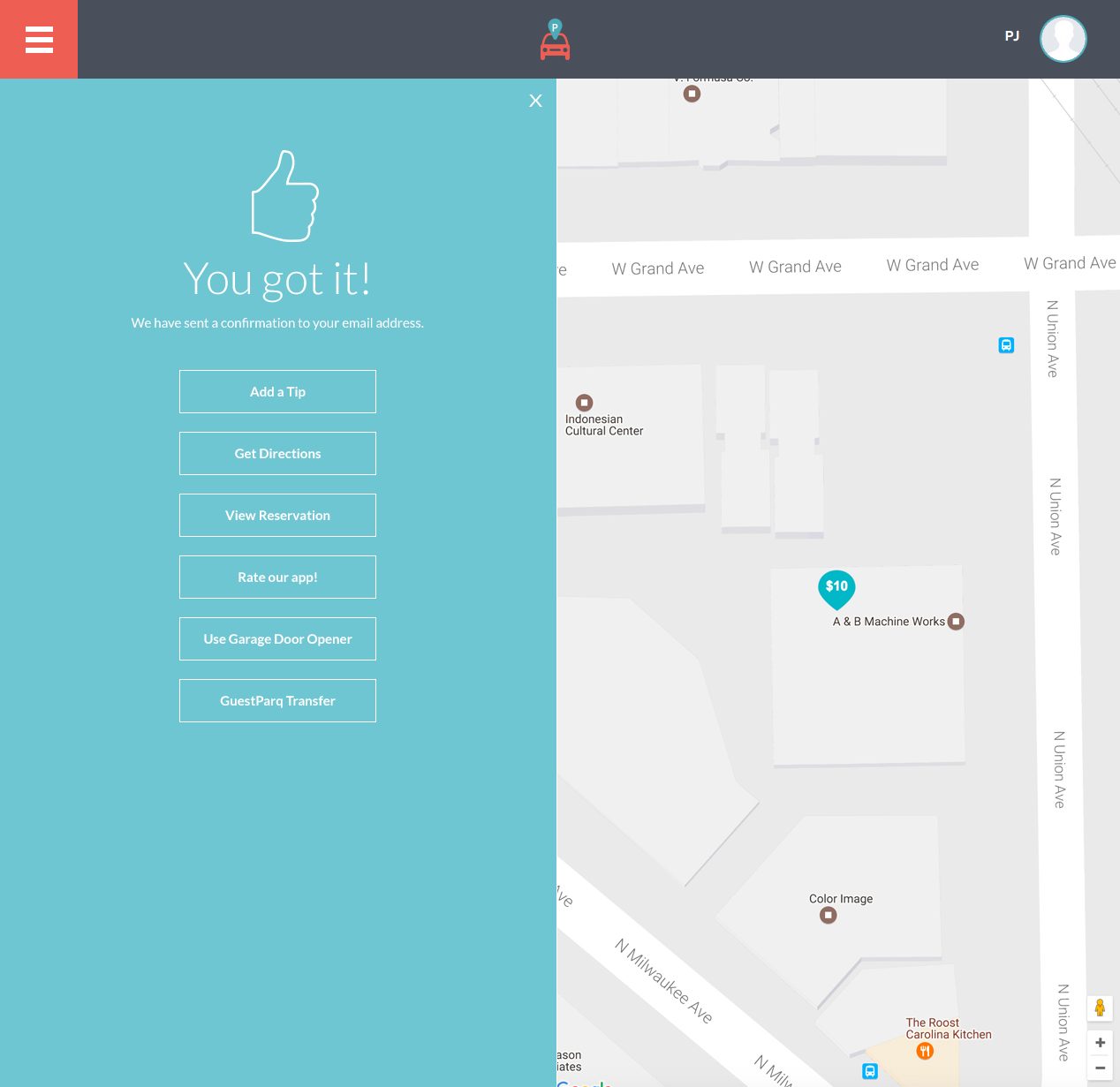Click the bus stop icon near N Union Ave
Viewport: 1120px width, 1087px height.
[x=1006, y=345]
